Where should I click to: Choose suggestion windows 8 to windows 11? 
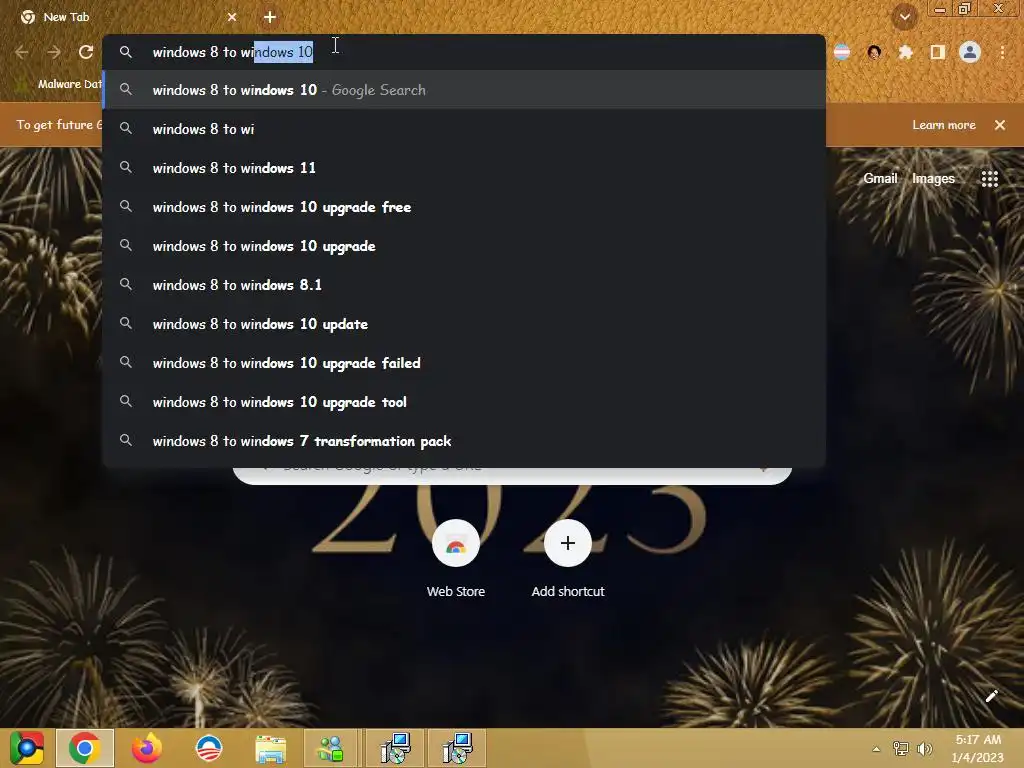click(x=464, y=168)
